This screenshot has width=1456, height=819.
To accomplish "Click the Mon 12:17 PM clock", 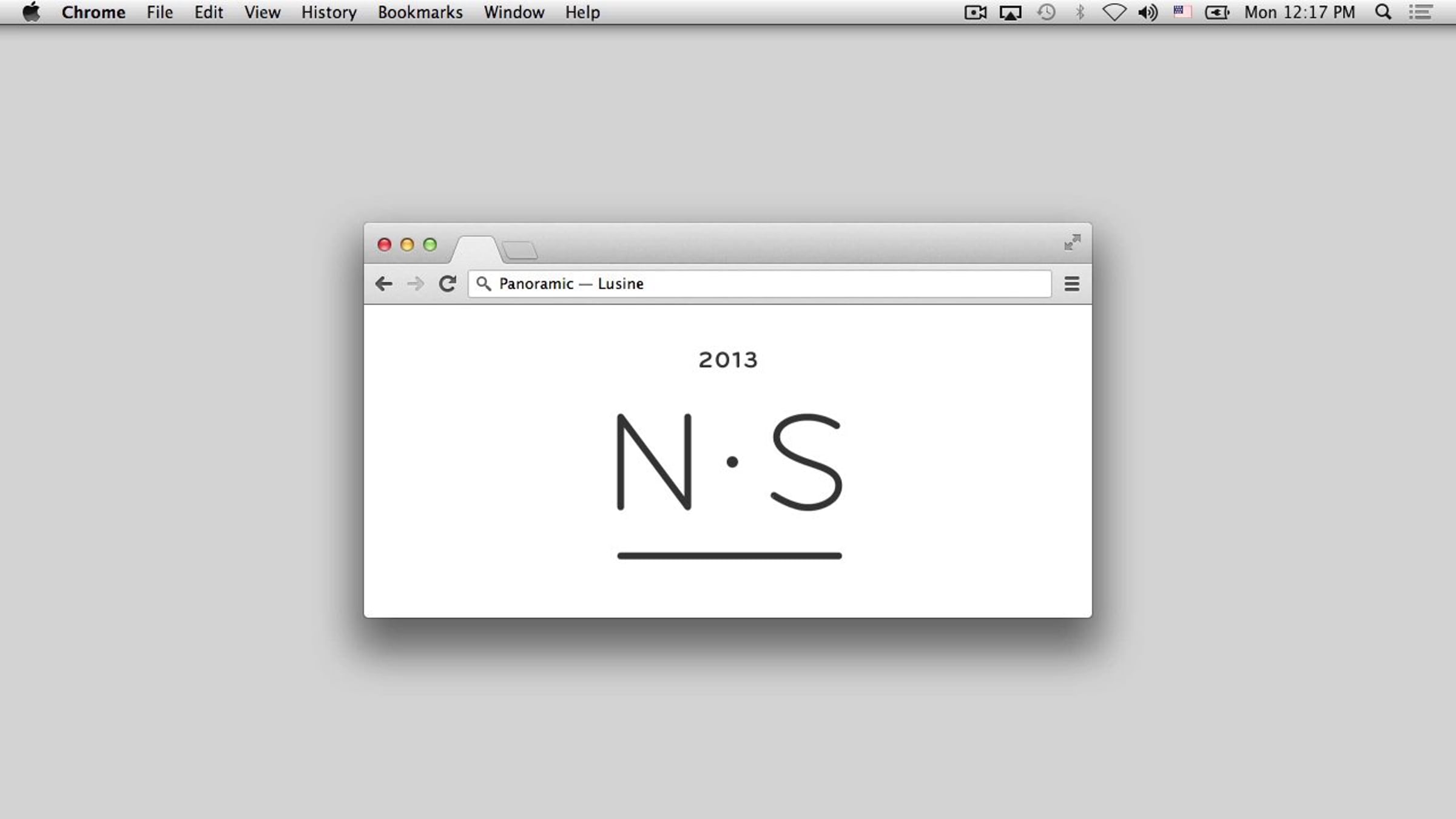I will (1299, 12).
